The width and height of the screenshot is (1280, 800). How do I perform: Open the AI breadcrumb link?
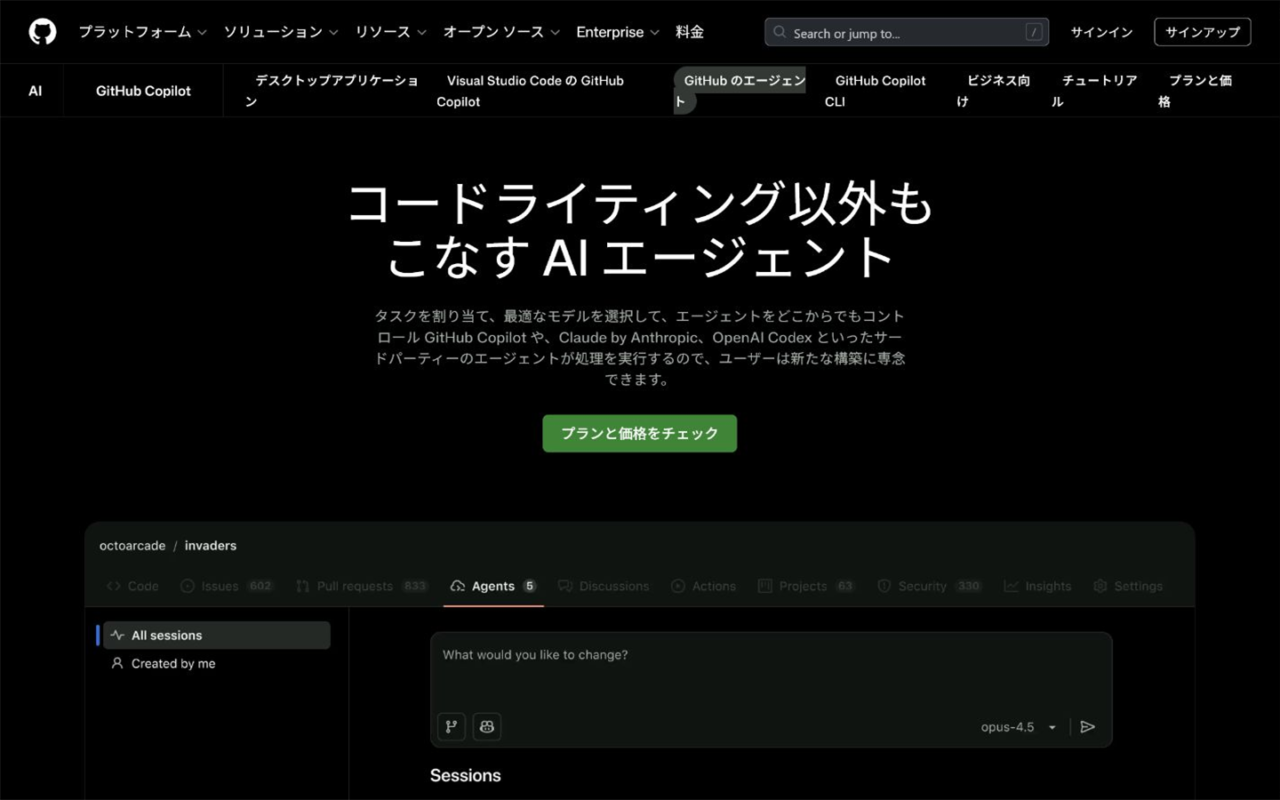click(35, 91)
